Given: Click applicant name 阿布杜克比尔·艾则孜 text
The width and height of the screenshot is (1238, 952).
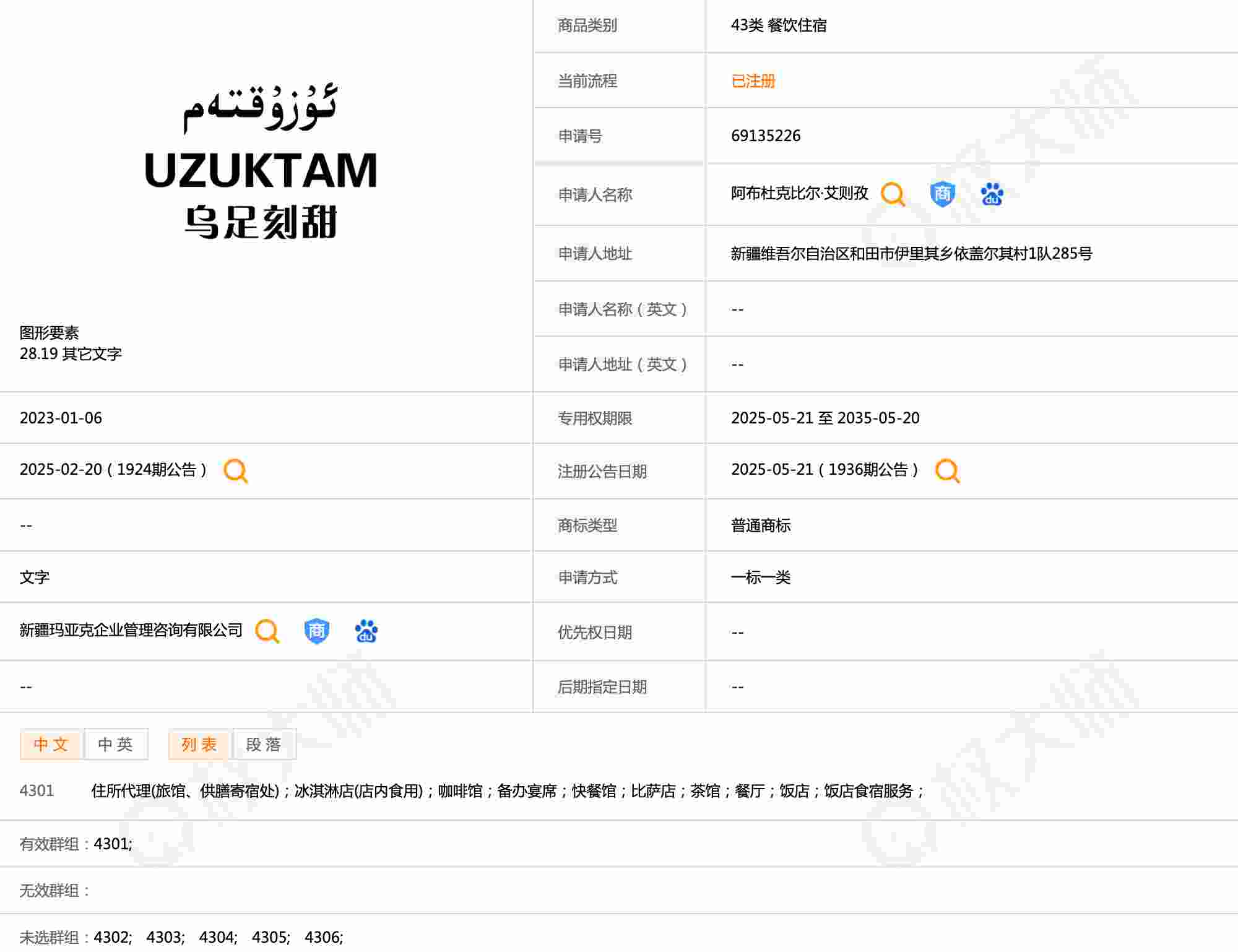Looking at the screenshot, I should click(799, 194).
